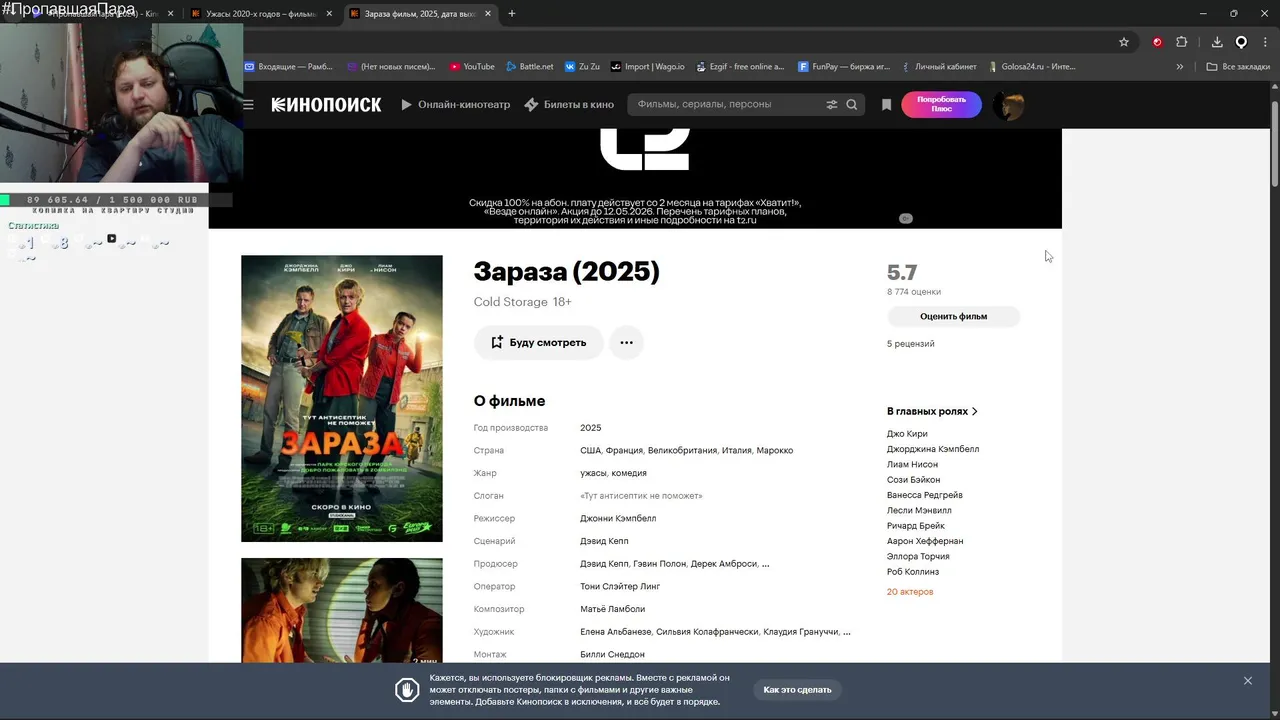The image size is (1280, 720).
Task: Open a new browser tab
Action: tap(512, 14)
